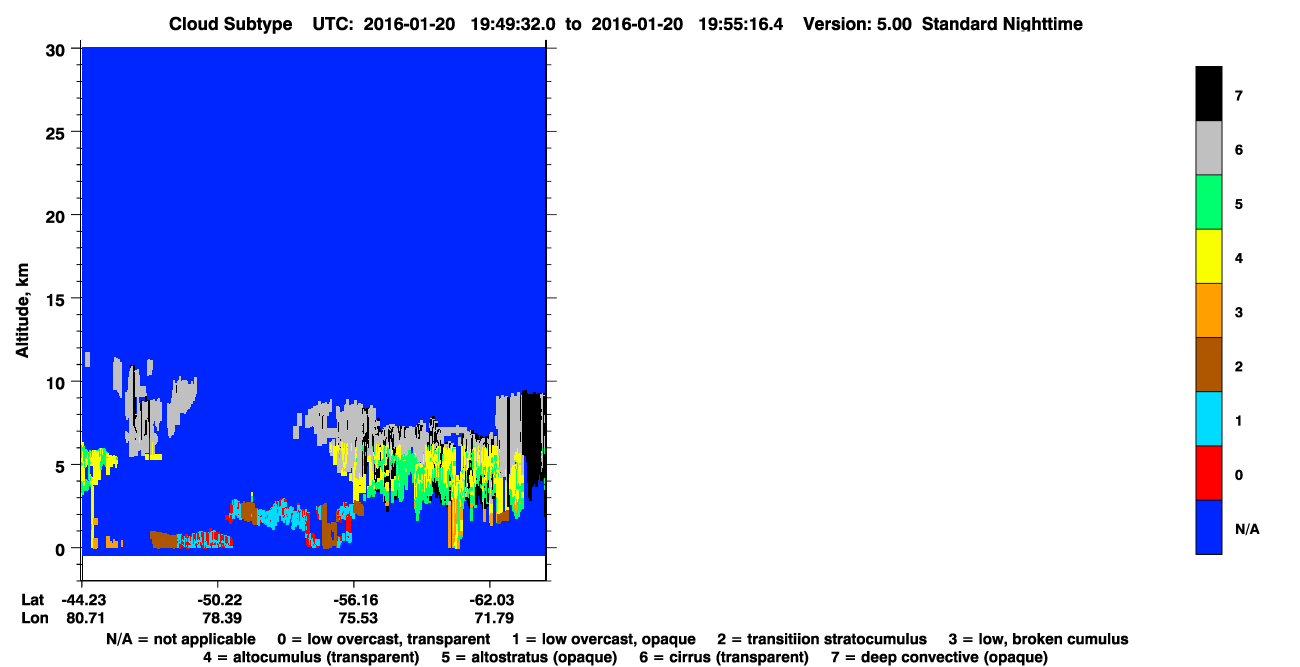Click the 'Lat' row label
The height and width of the screenshot is (667, 1300).
[x=32, y=600]
